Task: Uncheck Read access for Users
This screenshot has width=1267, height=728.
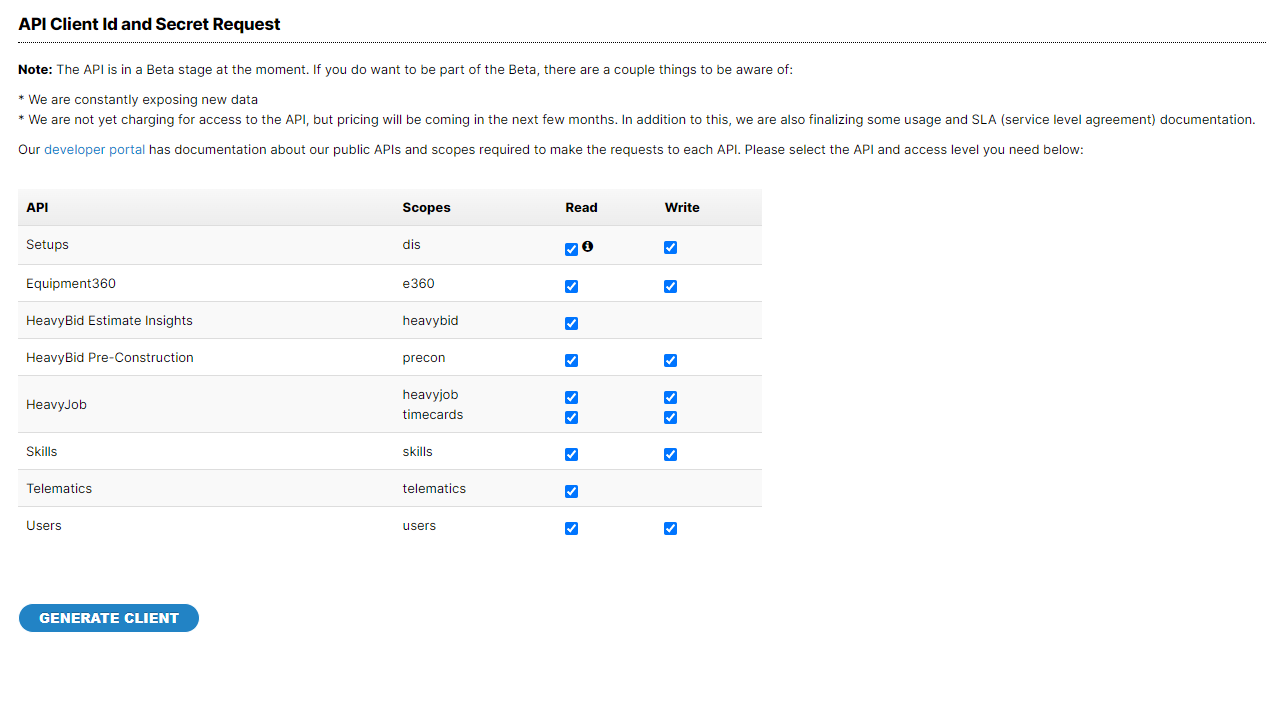Action: 571,528
